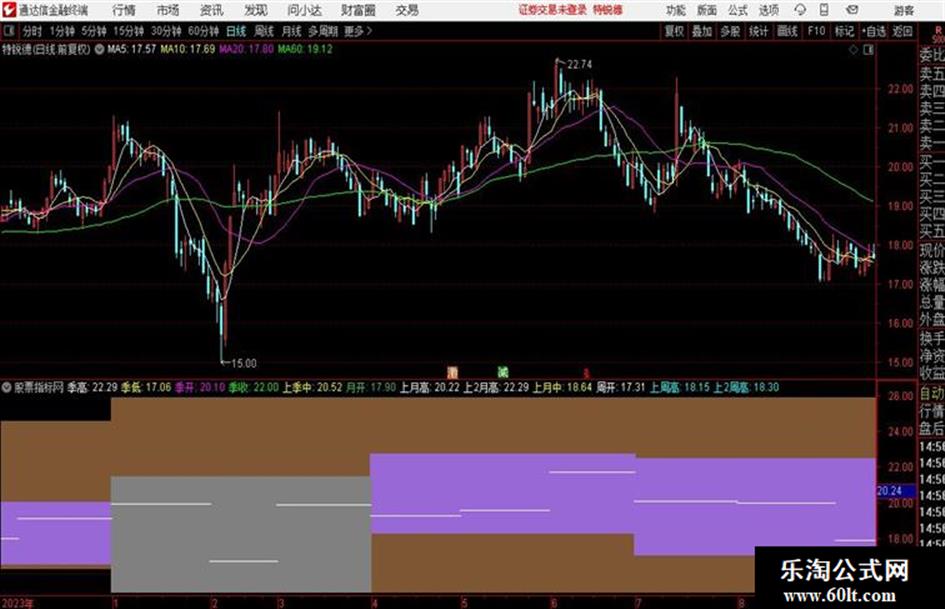Switch to the 15分钟 period tab
Image resolution: width=945 pixels, height=609 pixels.
tap(128, 31)
